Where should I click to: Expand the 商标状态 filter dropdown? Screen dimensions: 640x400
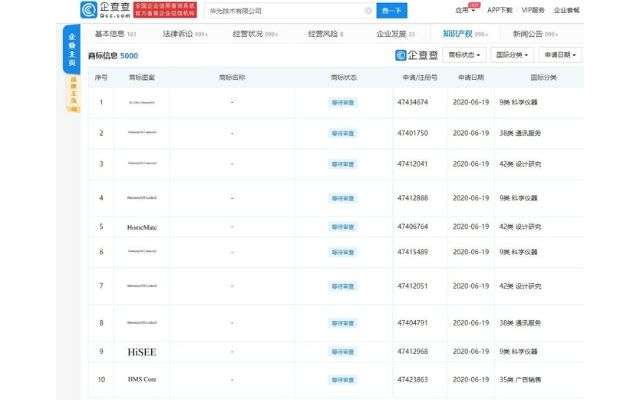coord(464,55)
